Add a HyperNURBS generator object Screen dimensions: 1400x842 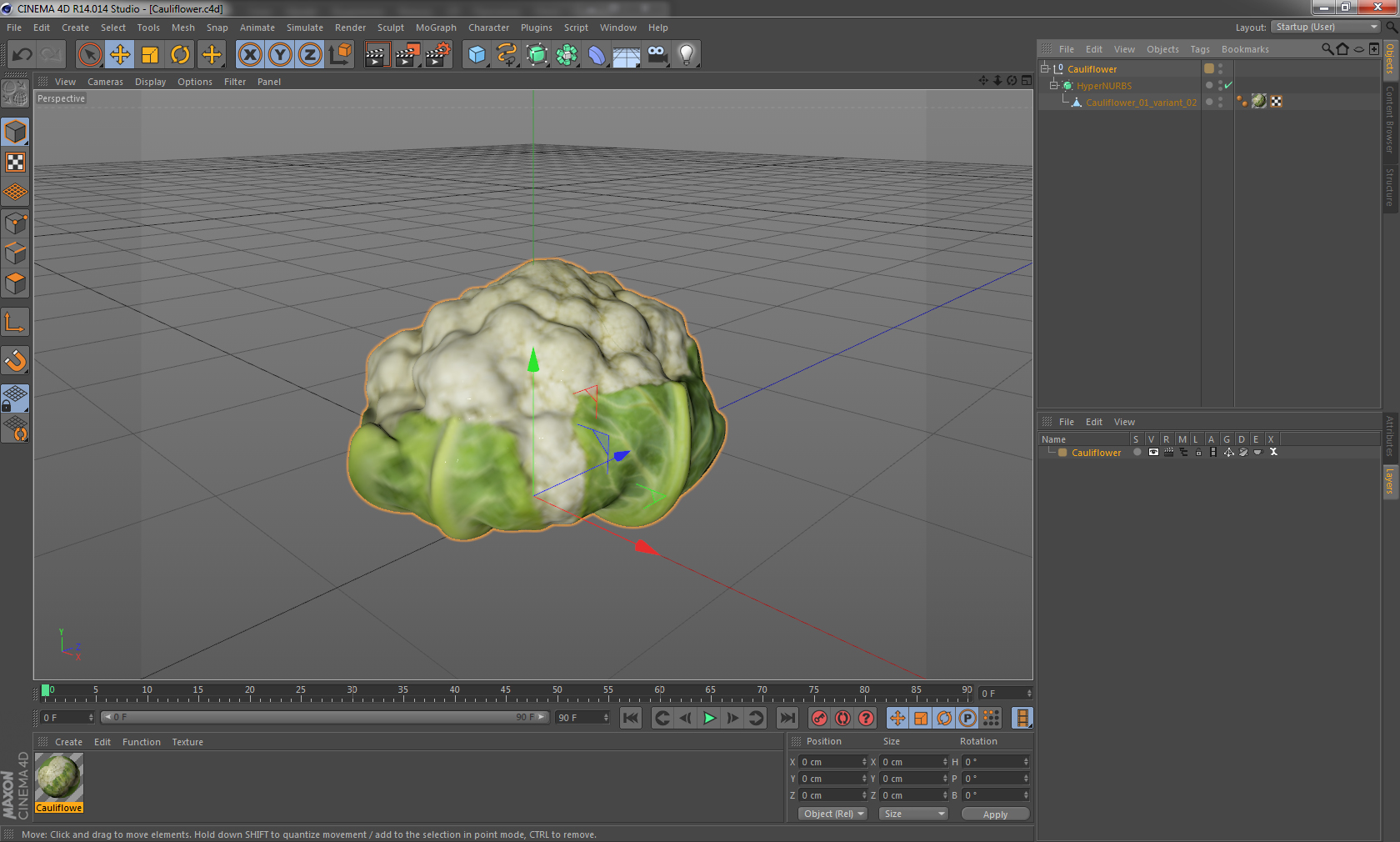pyautogui.click(x=537, y=55)
